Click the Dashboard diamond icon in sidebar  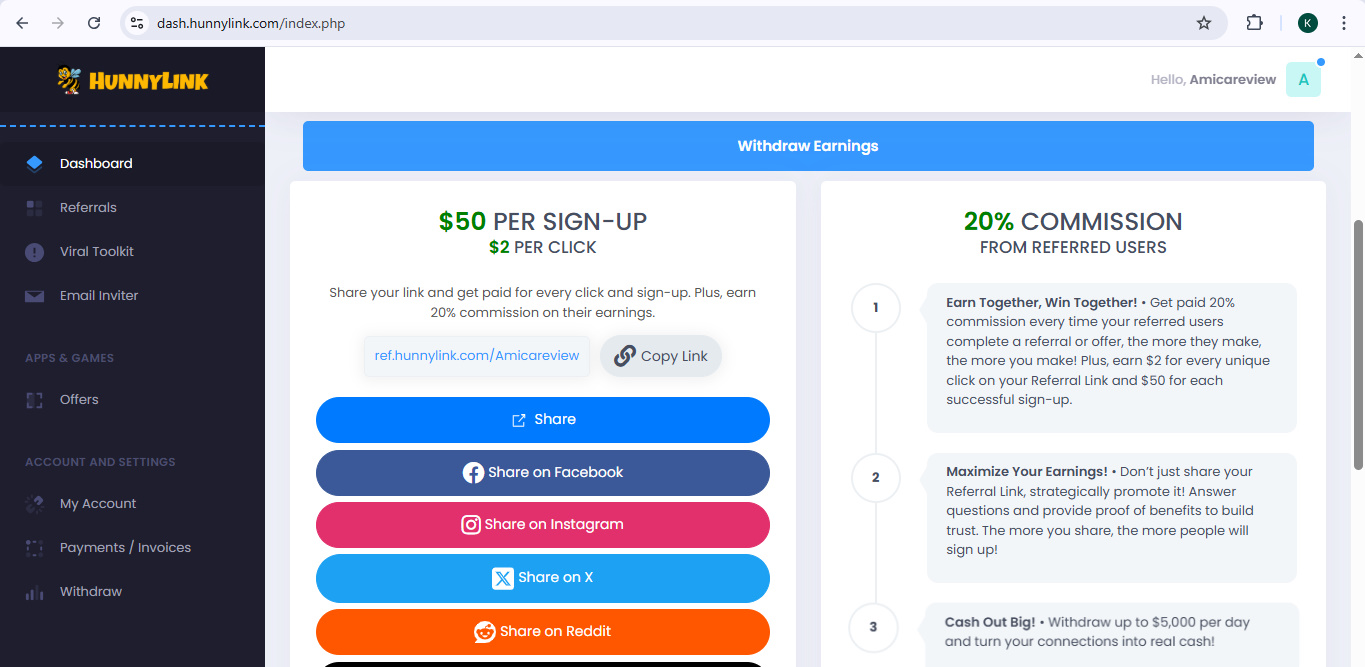point(35,163)
